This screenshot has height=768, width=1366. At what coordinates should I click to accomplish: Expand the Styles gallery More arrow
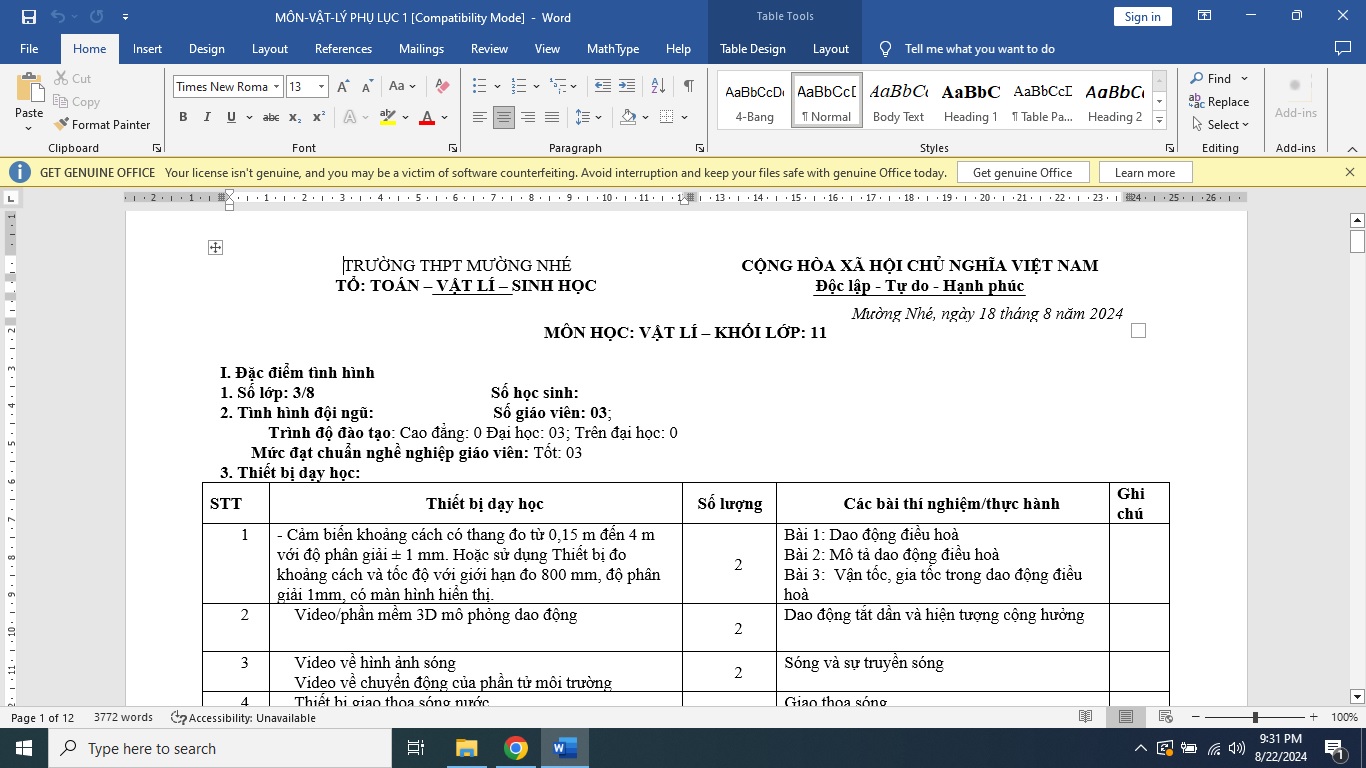[1159, 121]
